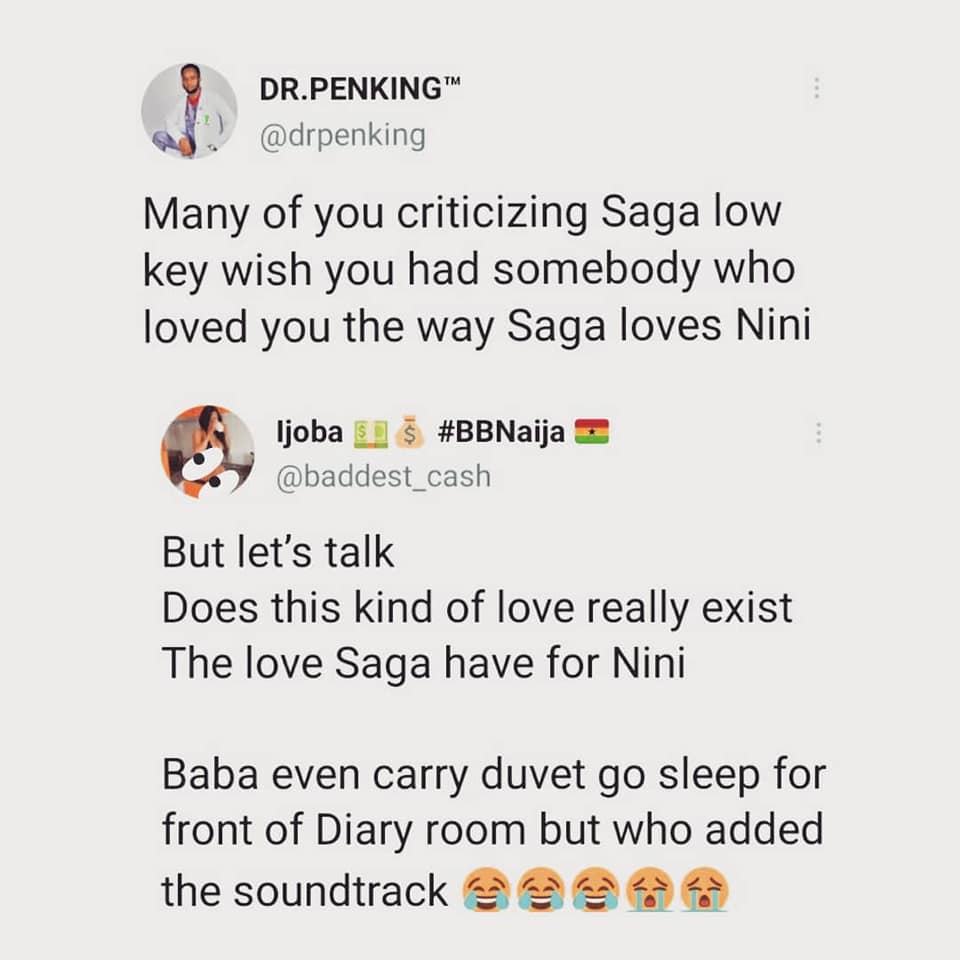Open the DR.PENKING tweet options menu

[817, 88]
